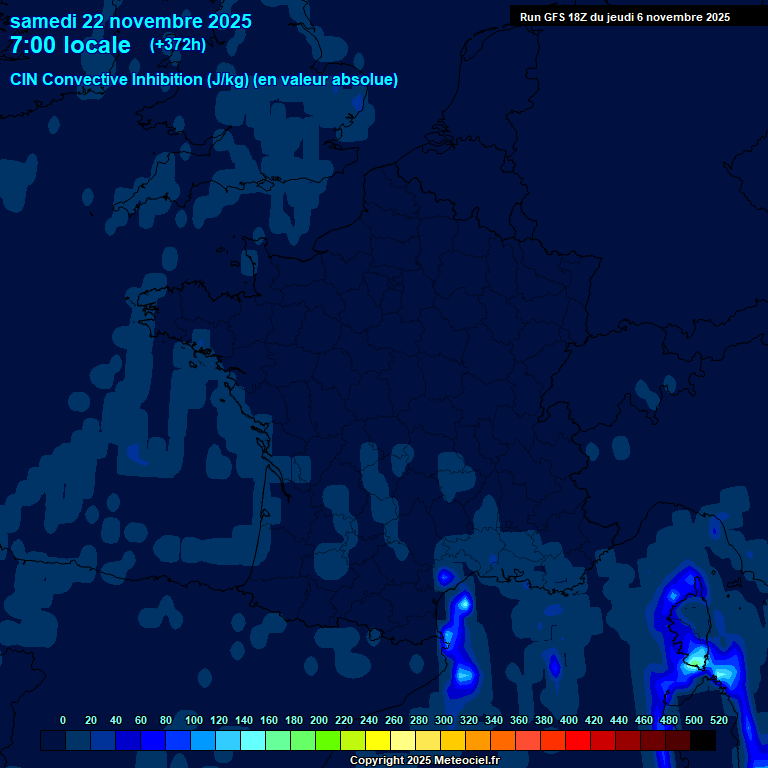768x768 pixels.
Task: Click the black swatch at scale end
Action: [x=703, y=741]
